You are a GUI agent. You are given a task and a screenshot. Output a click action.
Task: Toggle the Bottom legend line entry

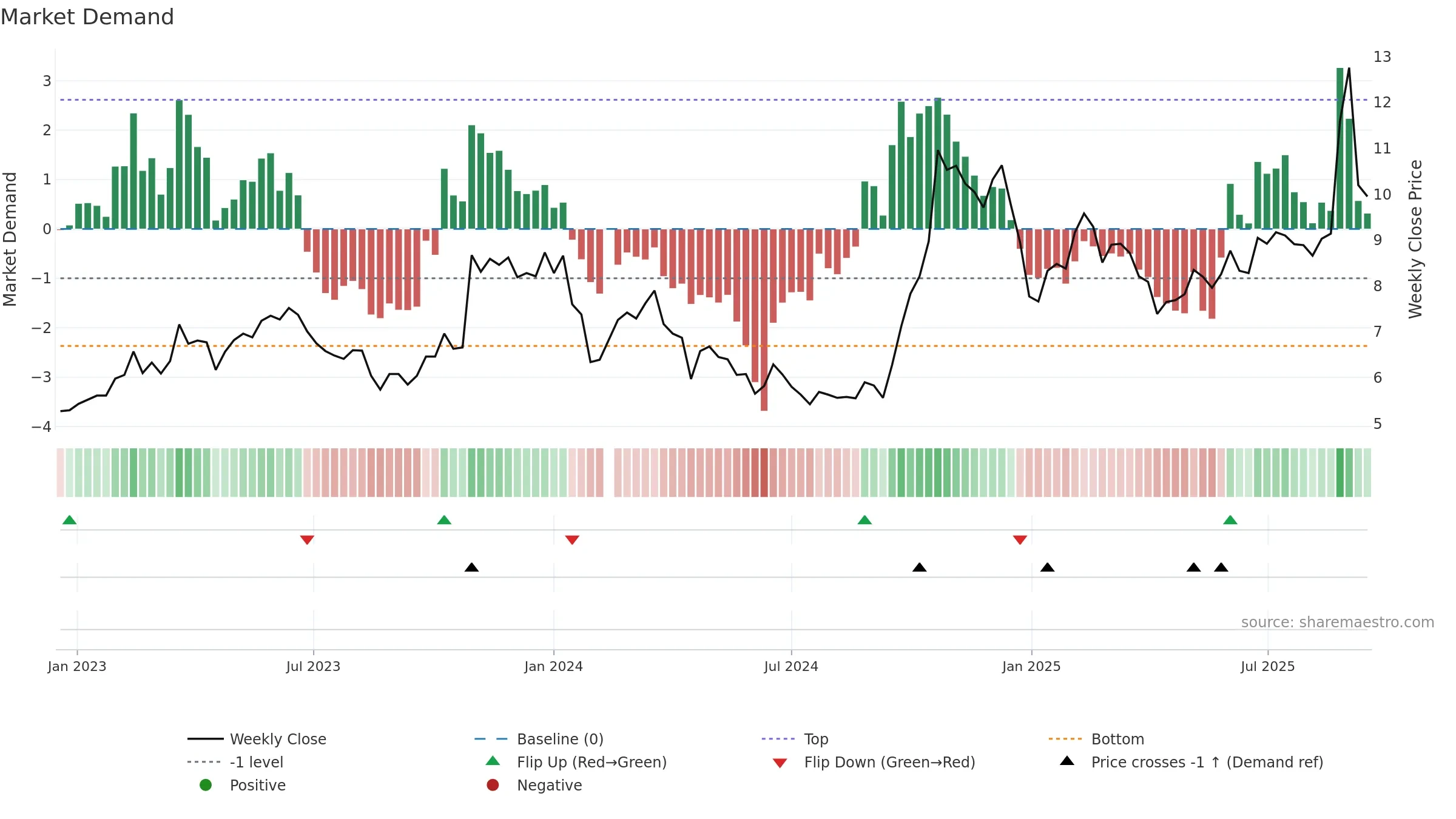pos(1096,739)
